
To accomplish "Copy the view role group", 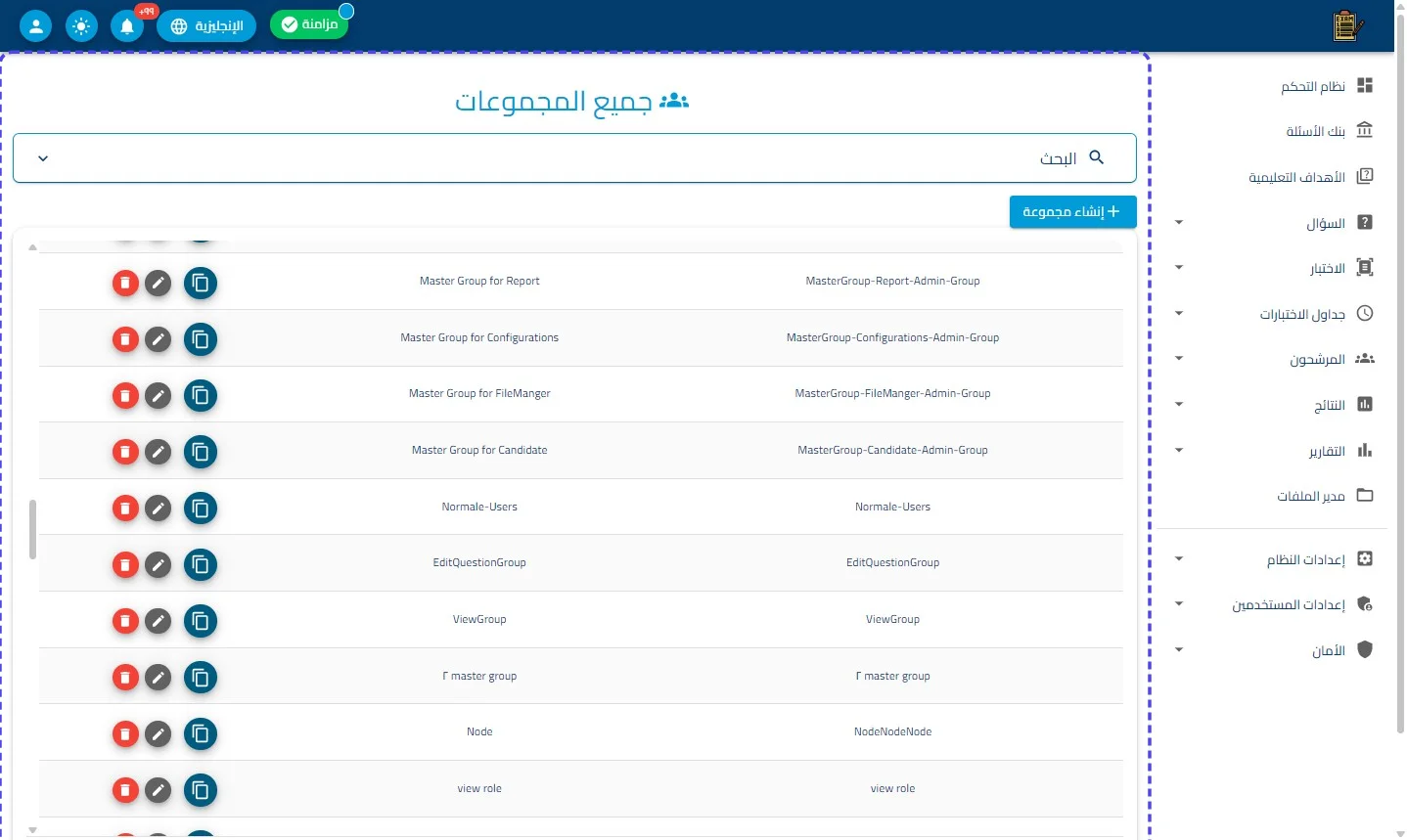I will [x=201, y=790].
